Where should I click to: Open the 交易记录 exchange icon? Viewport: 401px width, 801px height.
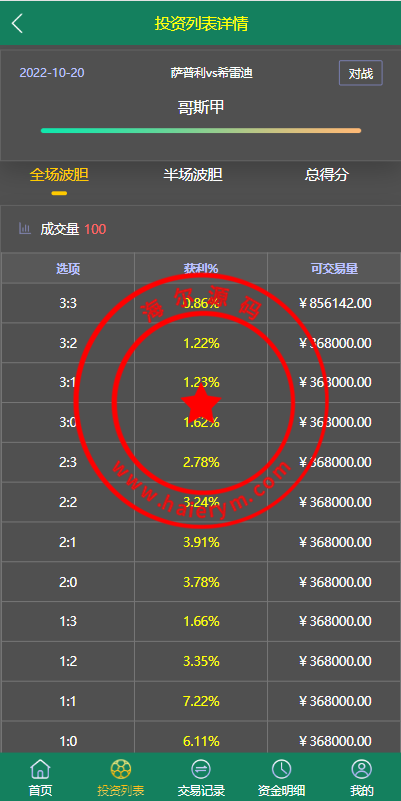coord(201,768)
